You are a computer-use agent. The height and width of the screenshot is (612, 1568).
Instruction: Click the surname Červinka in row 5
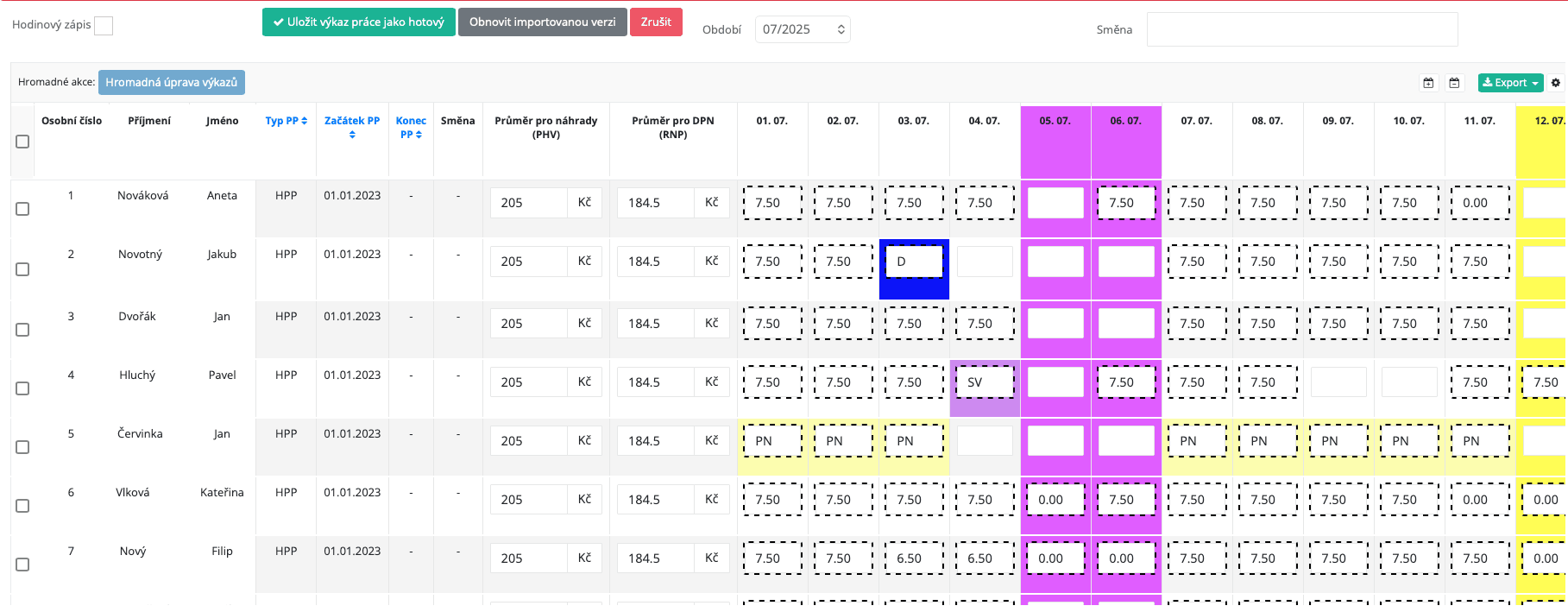click(x=140, y=434)
